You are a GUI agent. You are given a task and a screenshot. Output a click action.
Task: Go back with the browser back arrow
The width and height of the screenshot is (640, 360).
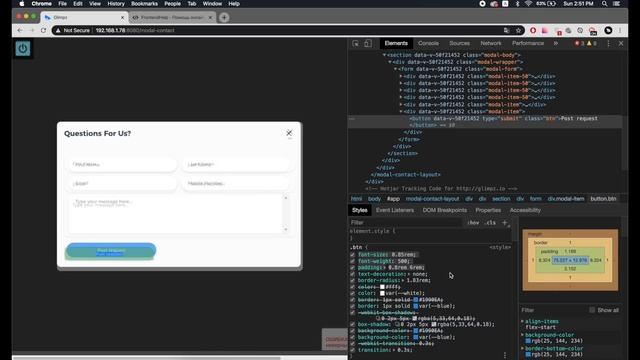tap(20, 30)
